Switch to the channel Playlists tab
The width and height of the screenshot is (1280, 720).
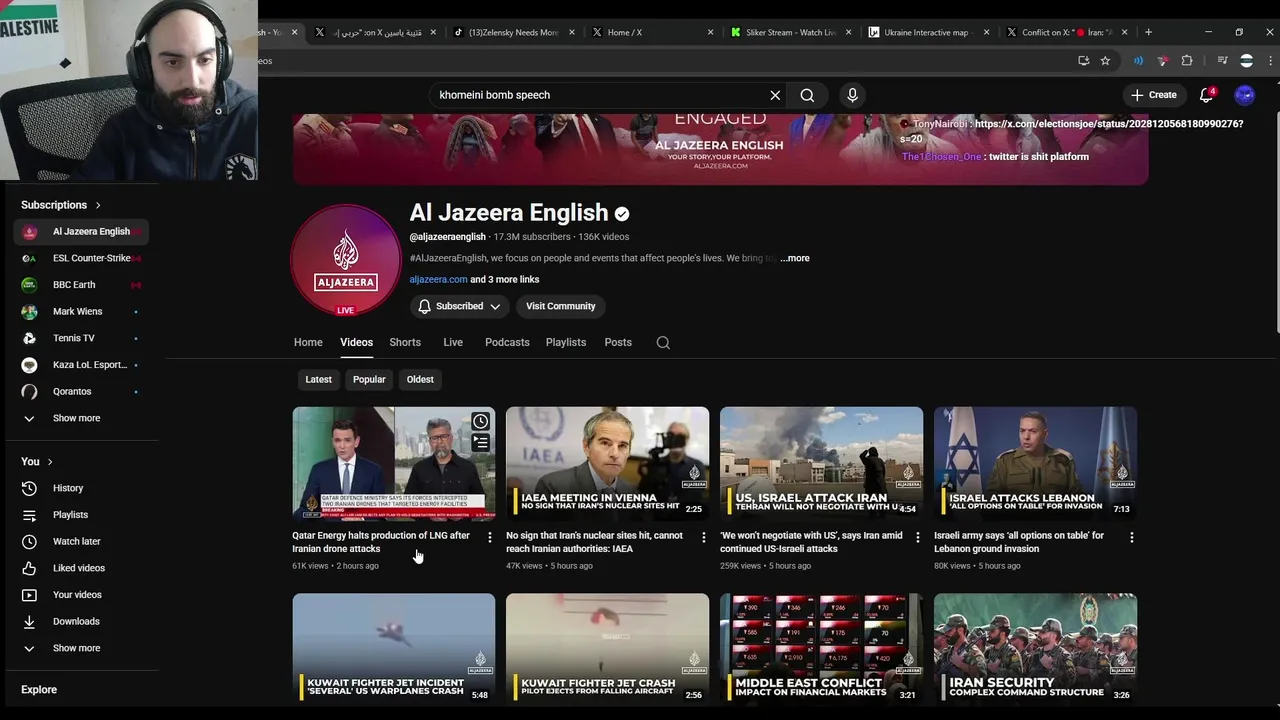pyautogui.click(x=566, y=342)
